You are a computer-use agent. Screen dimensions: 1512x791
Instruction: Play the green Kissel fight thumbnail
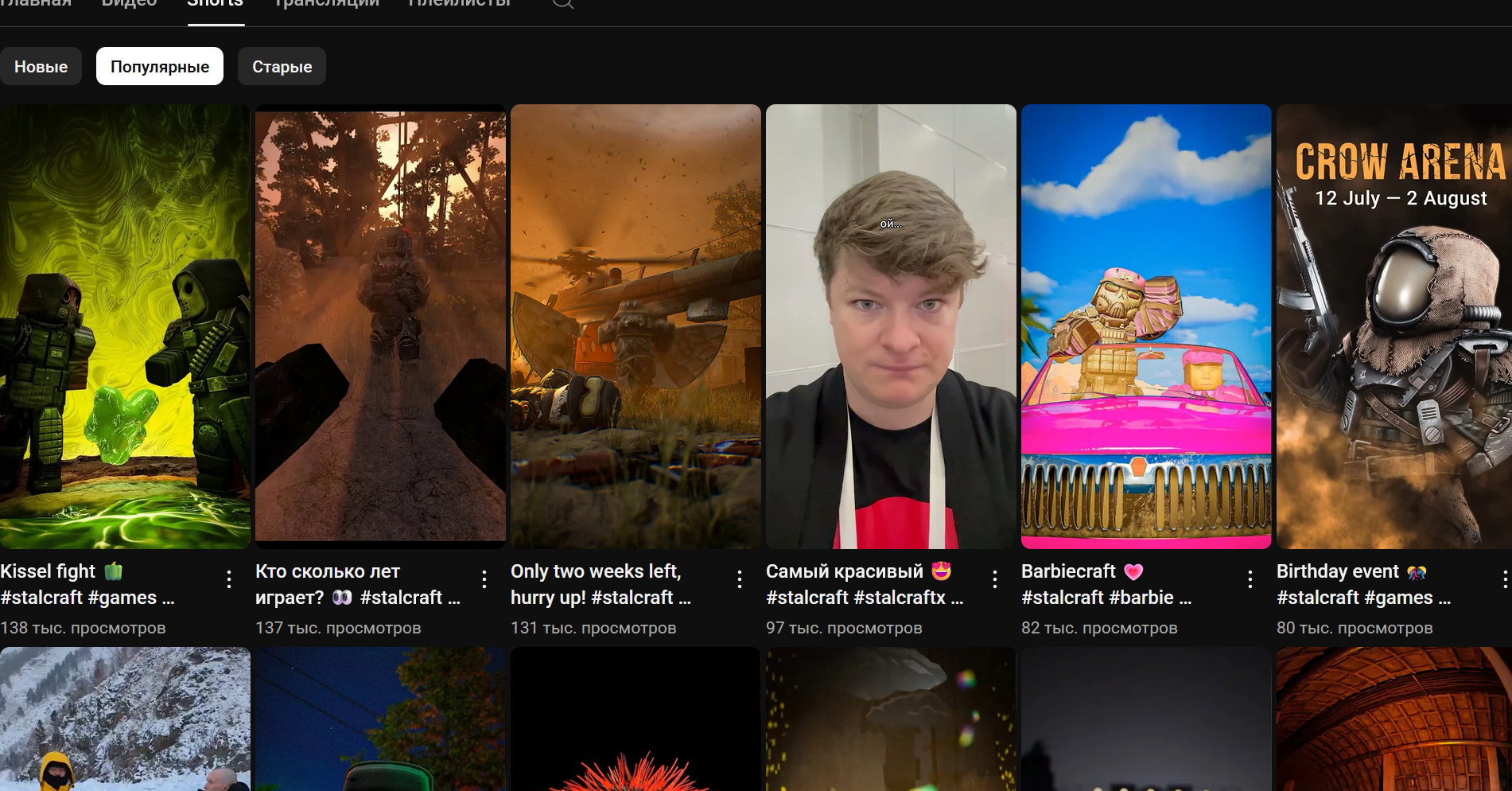(x=125, y=326)
